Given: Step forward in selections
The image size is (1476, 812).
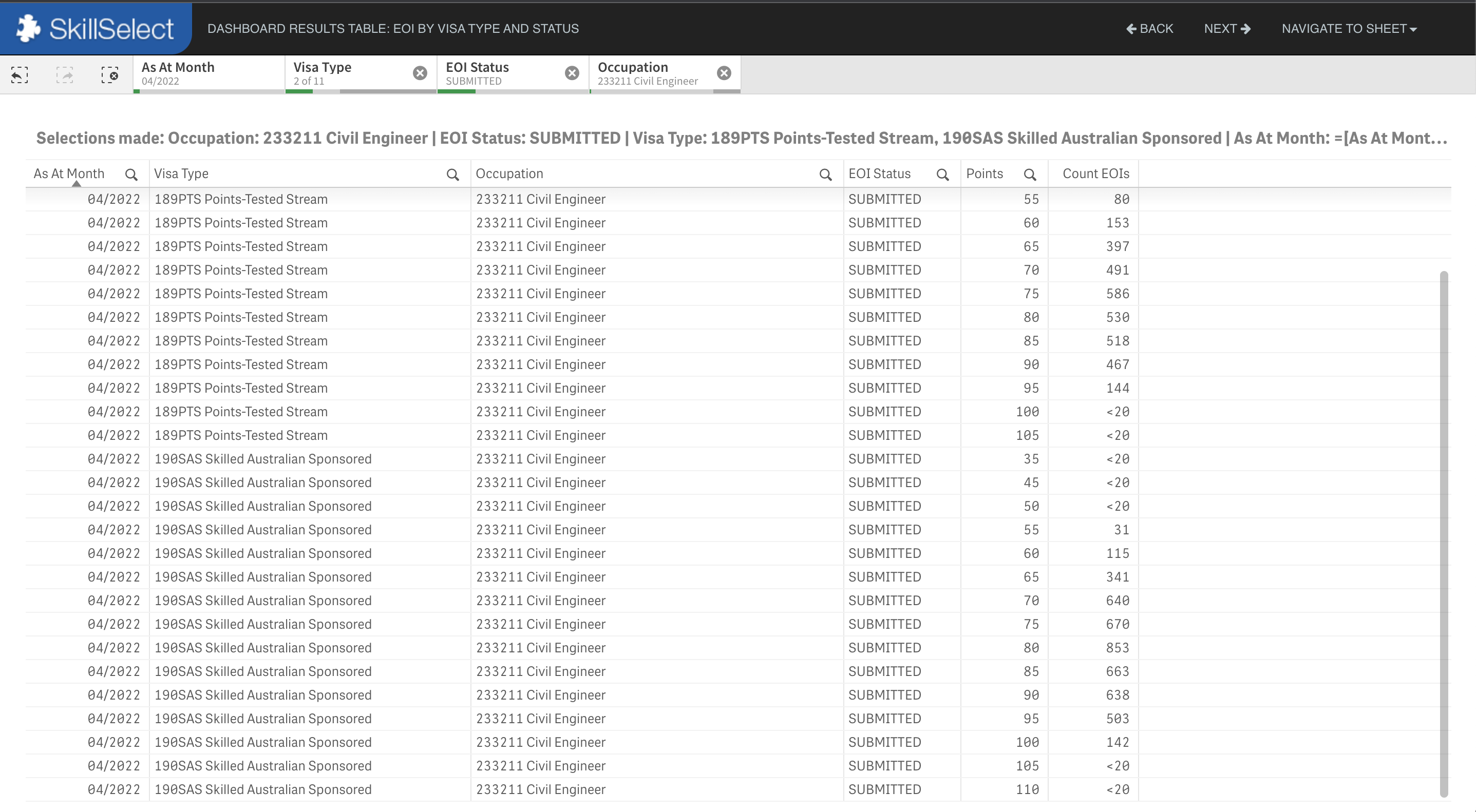Looking at the screenshot, I should 65,75.
